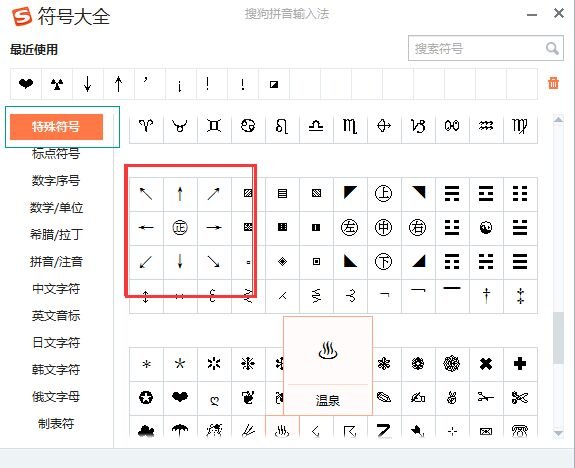Insert the circled 右 symbol
The width and height of the screenshot is (575, 468).
418,227
